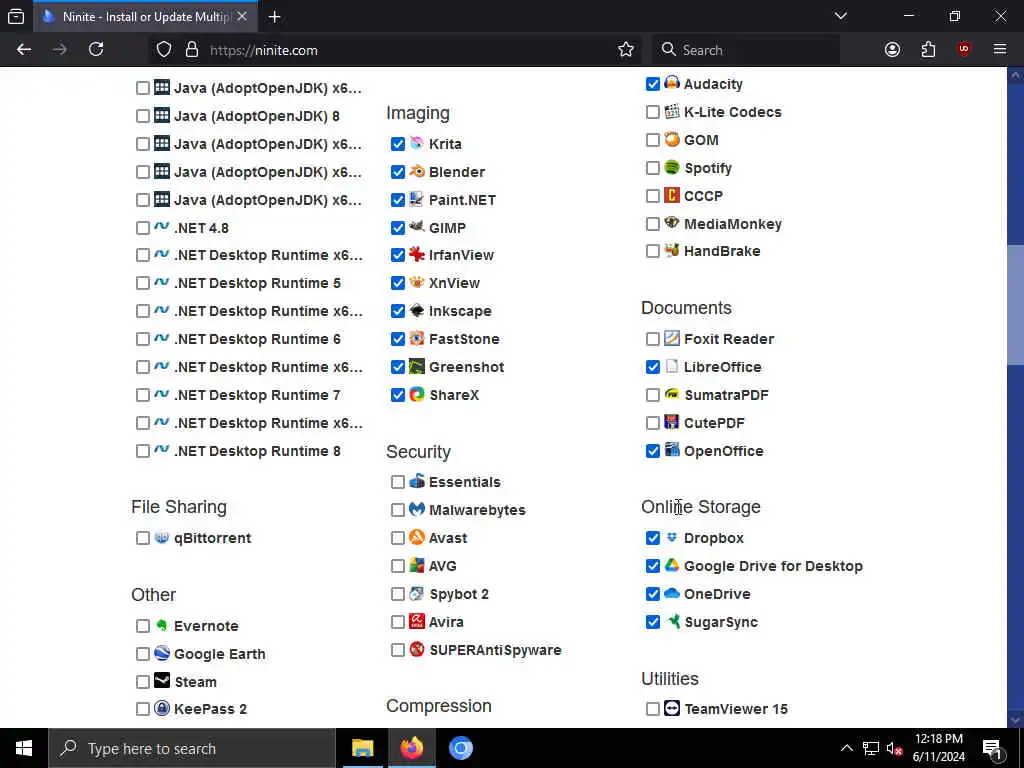The image size is (1024, 768).
Task: Click the Inkscape app icon
Action: [417, 311]
